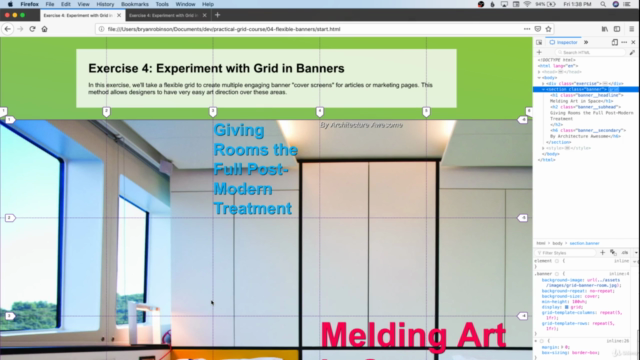Toggle the grid badge on the section element
This screenshot has height=360, width=640.
click(x=614, y=89)
